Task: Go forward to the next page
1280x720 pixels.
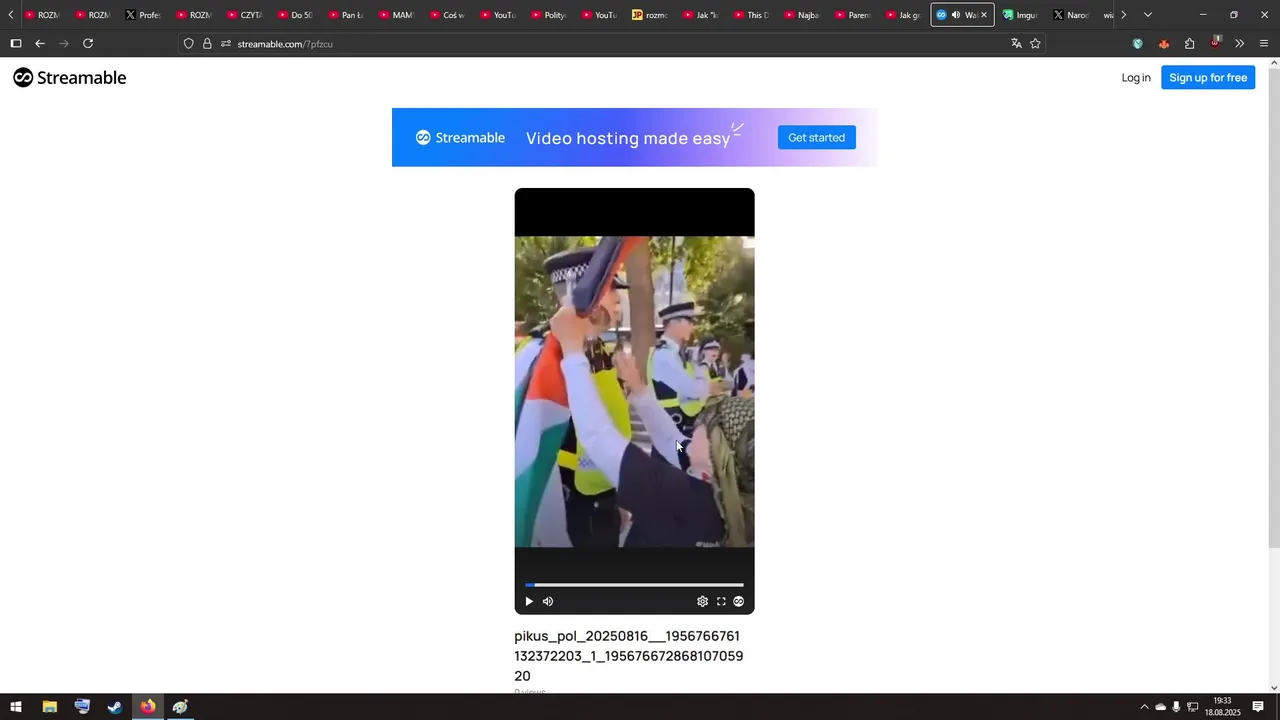Action: click(x=64, y=43)
